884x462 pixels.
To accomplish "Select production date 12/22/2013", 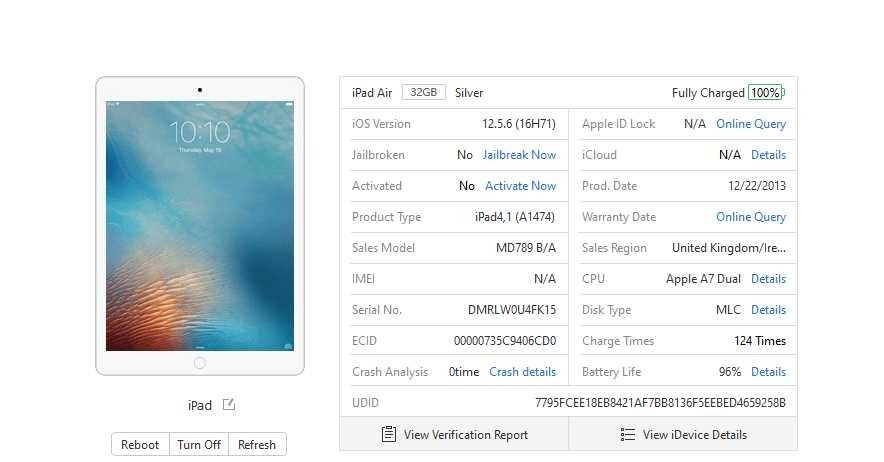I will [757, 186].
